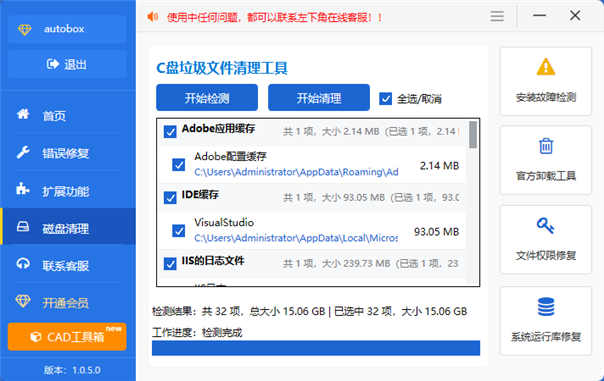
Task: Open the 安装故障检测 tool card
Action: coord(546,81)
